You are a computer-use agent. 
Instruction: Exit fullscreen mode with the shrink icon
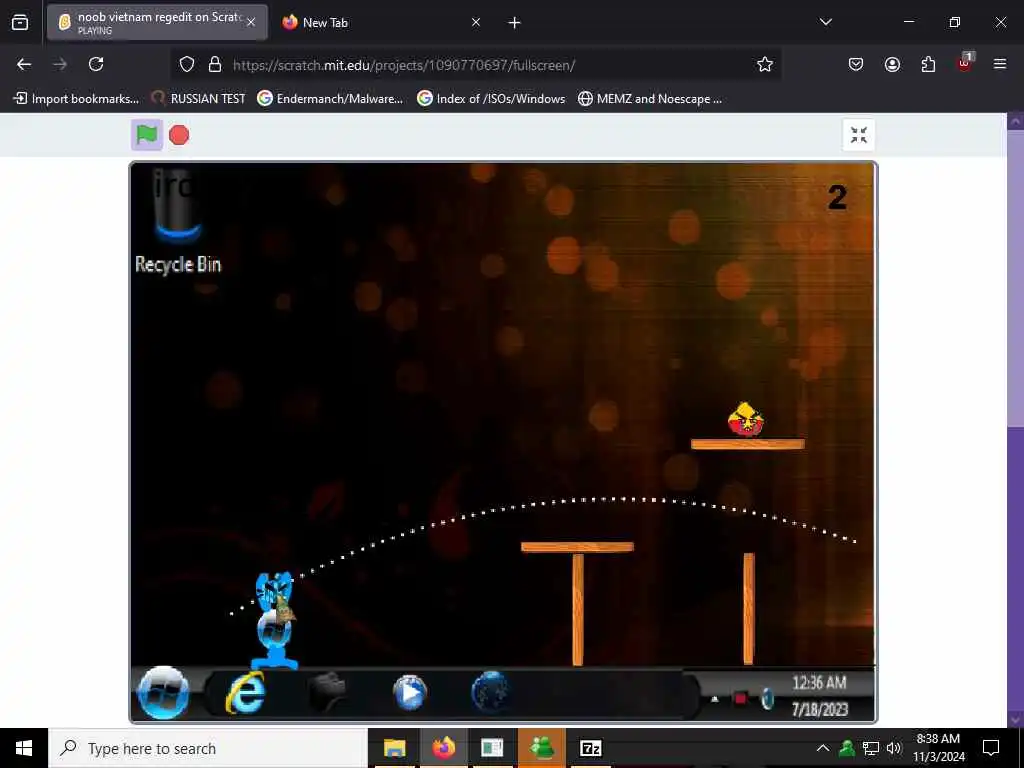pyautogui.click(x=859, y=135)
